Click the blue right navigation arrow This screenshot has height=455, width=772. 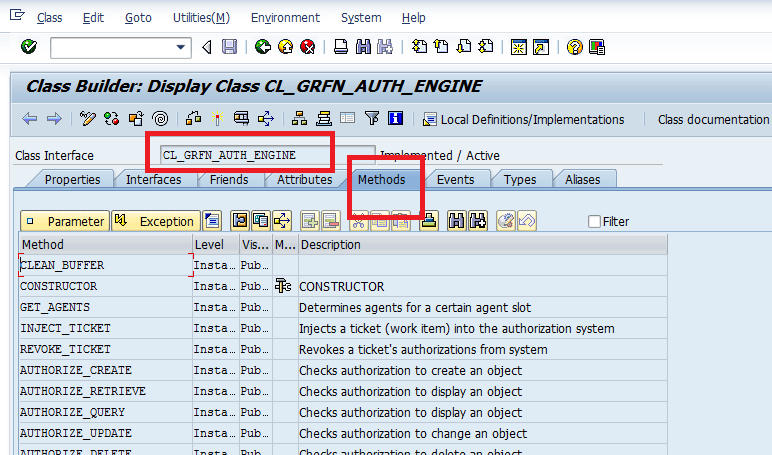[54, 119]
